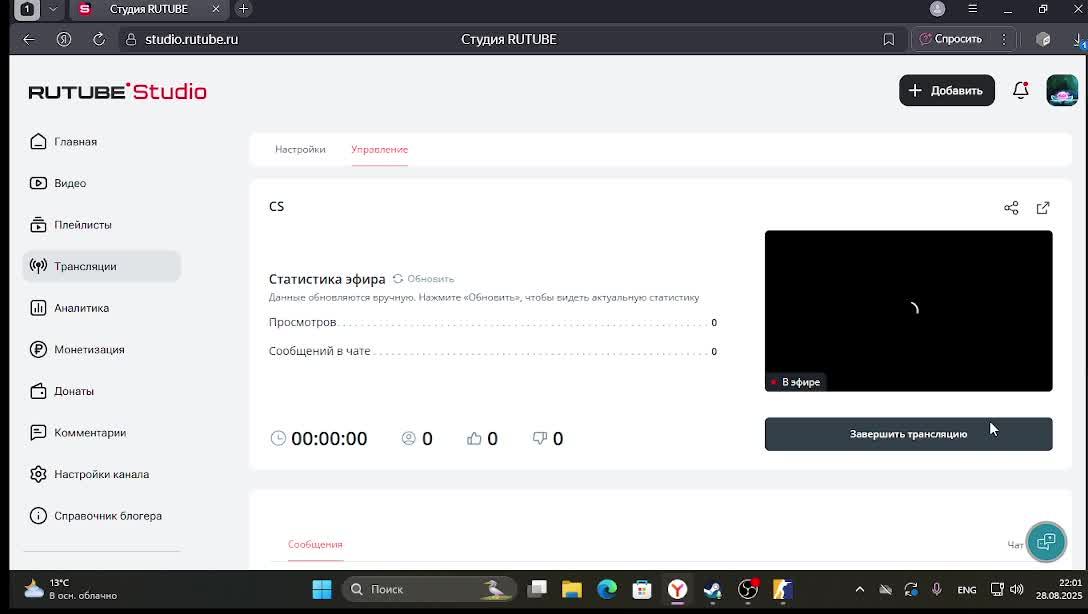This screenshot has width=1088, height=614.
Task: Click the studio.rutube.ru address bar
Action: coord(192,40)
